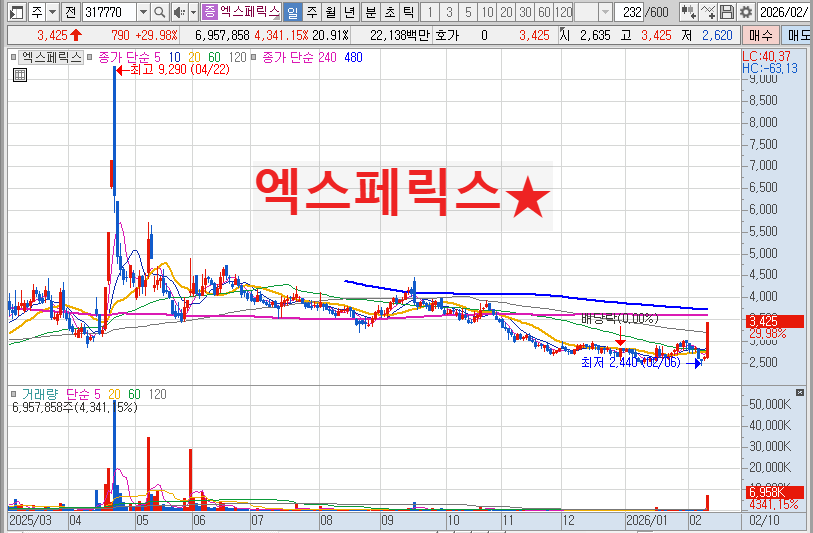Click the grid table icon under legend

(19, 75)
